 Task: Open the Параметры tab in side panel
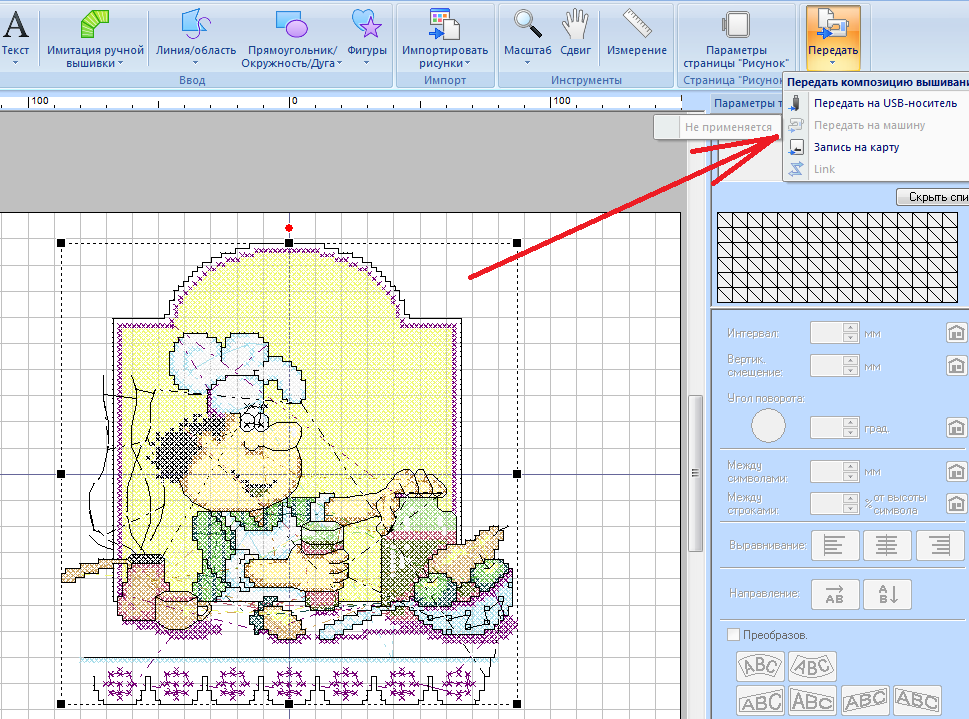tap(745, 103)
